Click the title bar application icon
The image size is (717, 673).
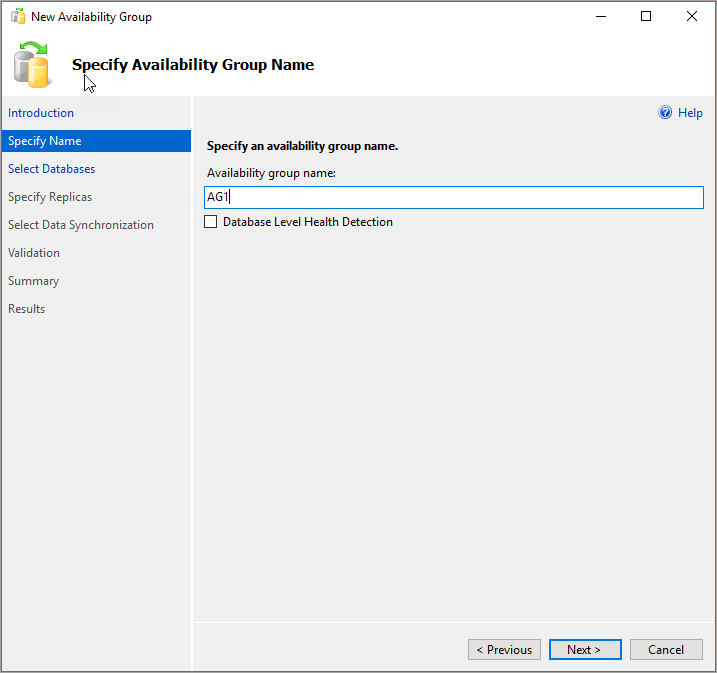click(18, 16)
